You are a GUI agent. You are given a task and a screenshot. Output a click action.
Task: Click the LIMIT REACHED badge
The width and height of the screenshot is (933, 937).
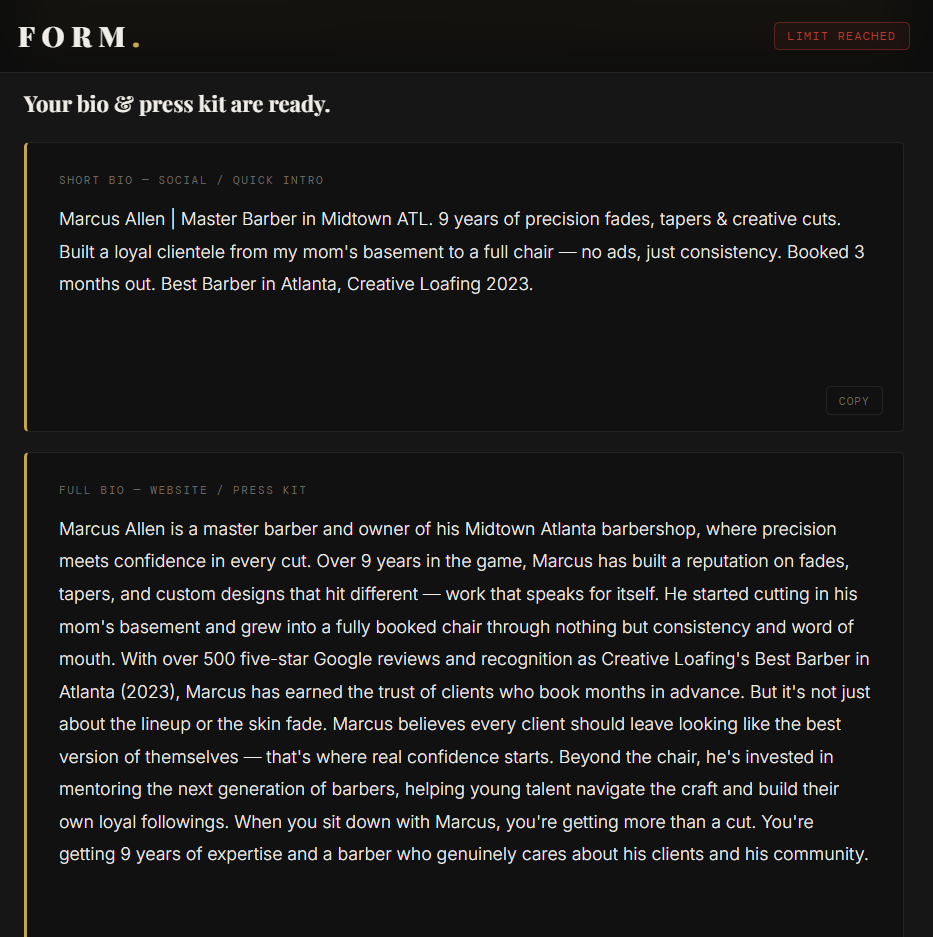click(x=841, y=35)
